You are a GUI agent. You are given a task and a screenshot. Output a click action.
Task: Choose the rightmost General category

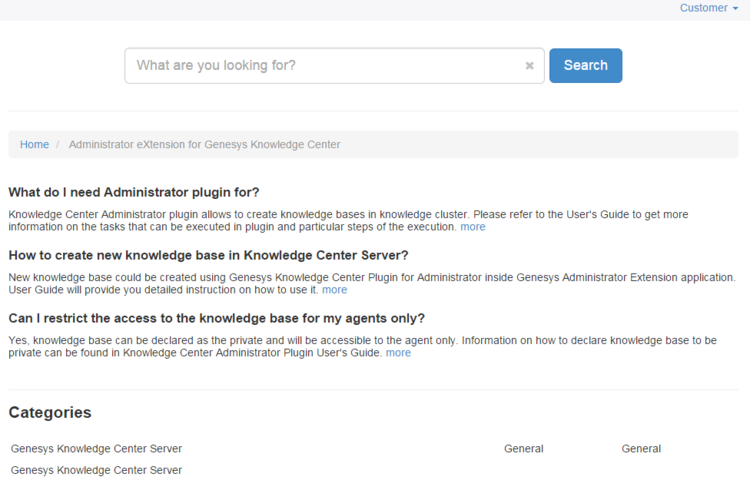pyautogui.click(x=641, y=449)
